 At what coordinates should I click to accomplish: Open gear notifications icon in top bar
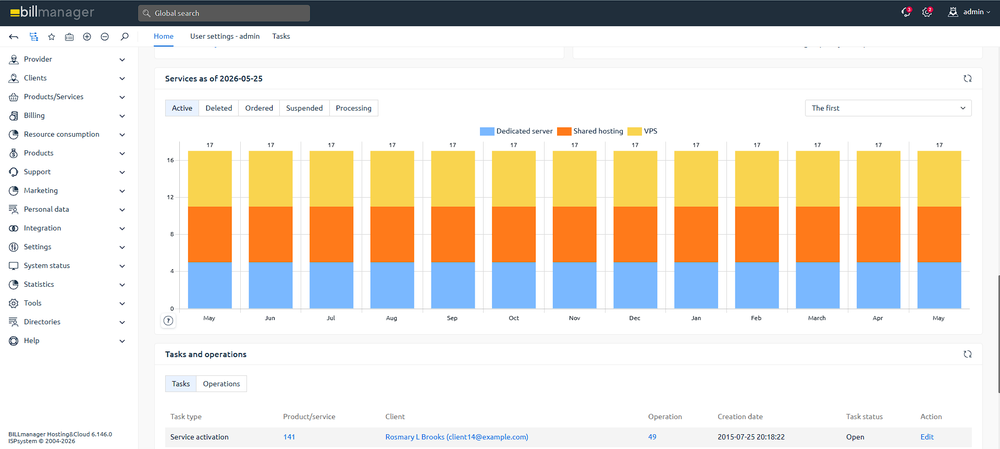pyautogui.click(x=927, y=12)
